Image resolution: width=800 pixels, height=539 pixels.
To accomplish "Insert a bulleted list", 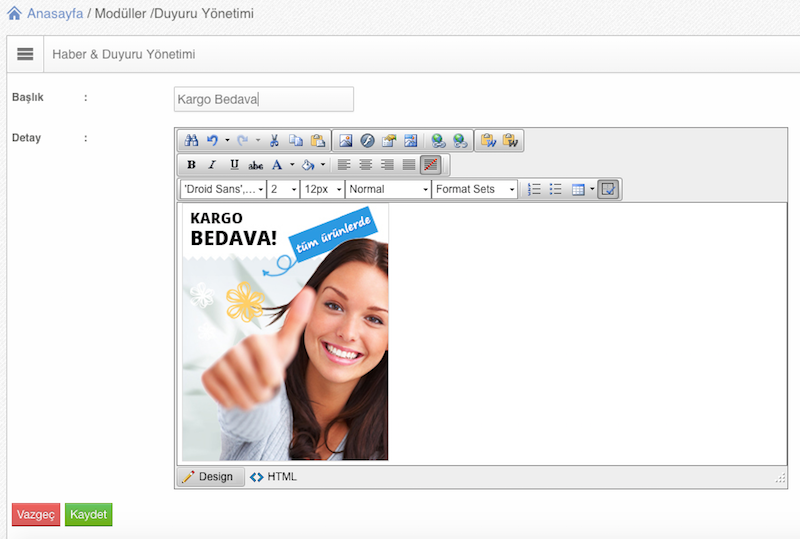I will (556, 189).
